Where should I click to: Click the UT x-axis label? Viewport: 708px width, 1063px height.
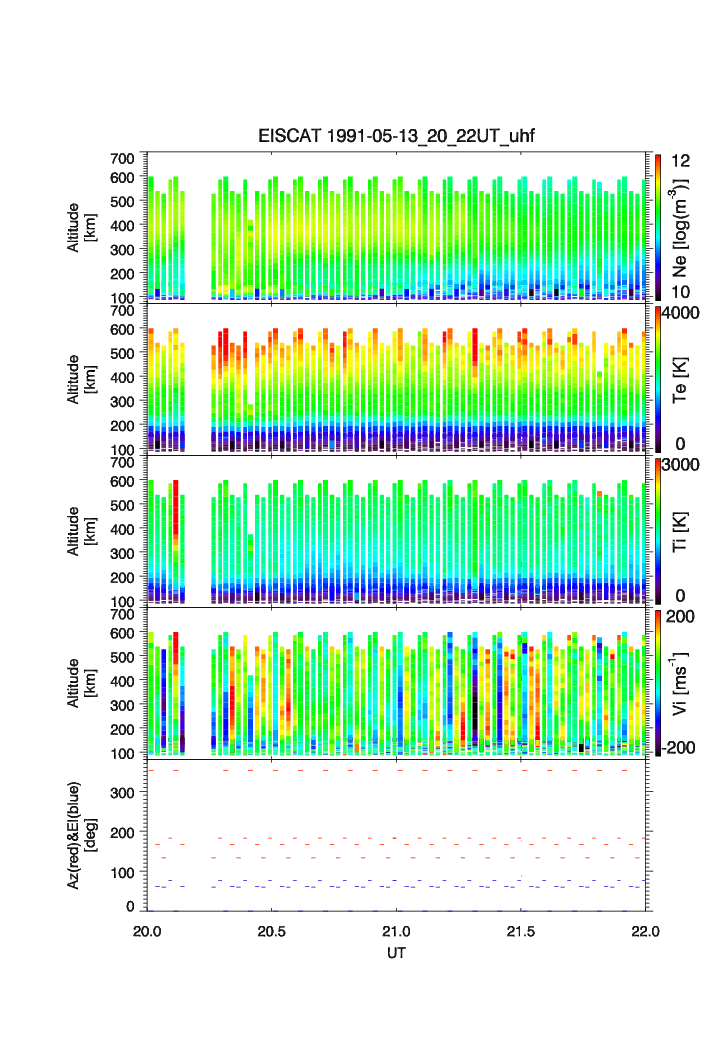coord(397,953)
